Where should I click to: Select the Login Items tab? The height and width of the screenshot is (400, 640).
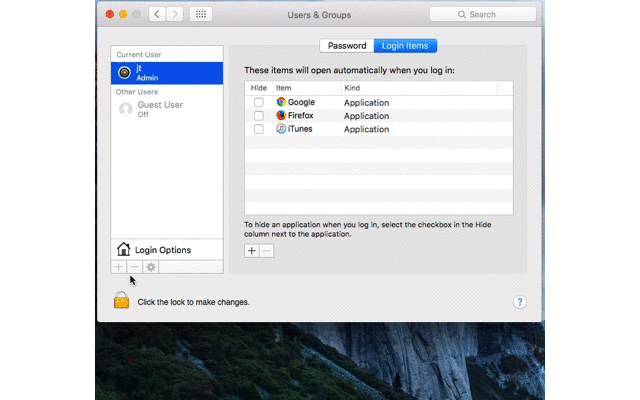click(404, 45)
